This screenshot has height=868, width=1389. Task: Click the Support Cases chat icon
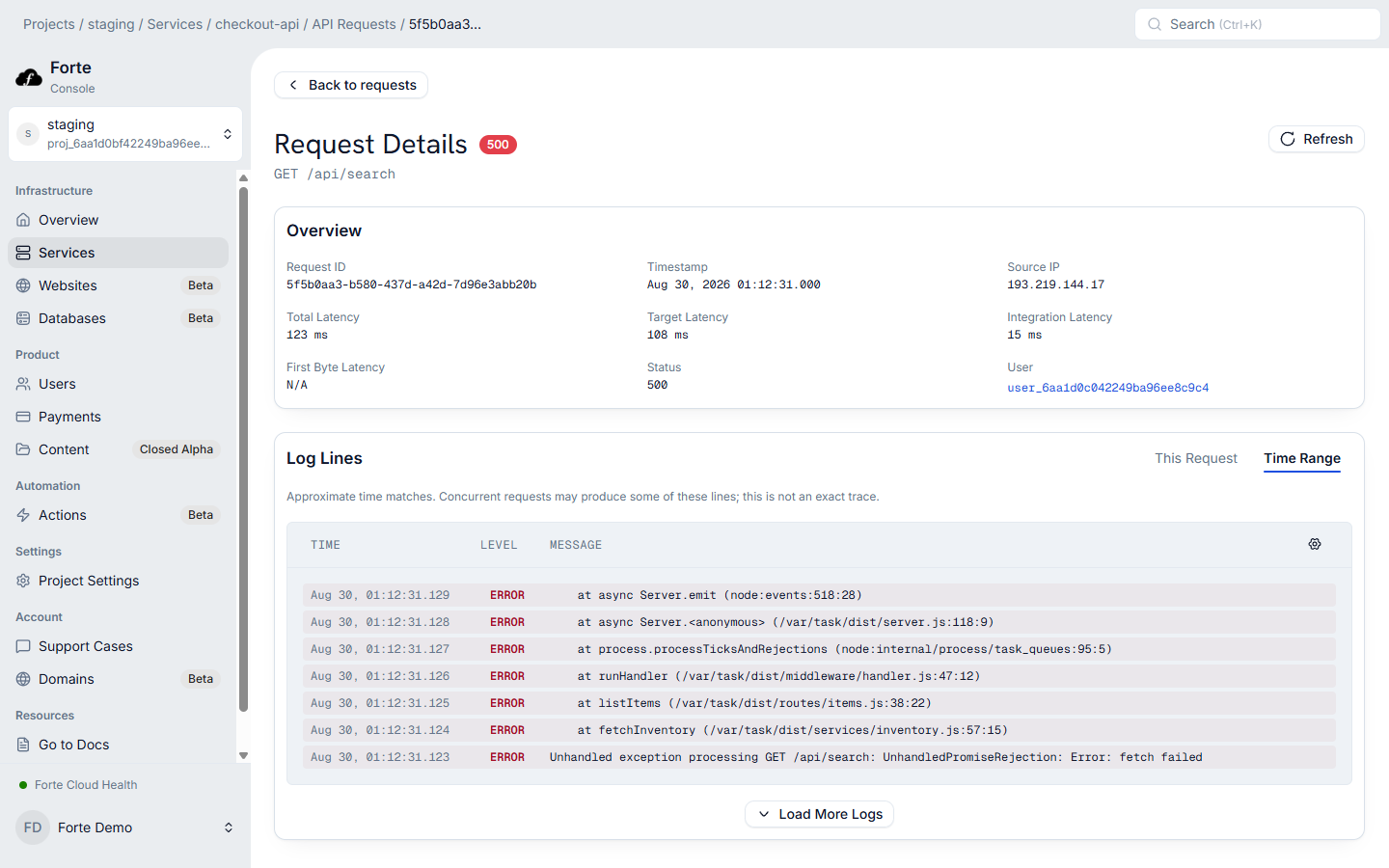23,646
